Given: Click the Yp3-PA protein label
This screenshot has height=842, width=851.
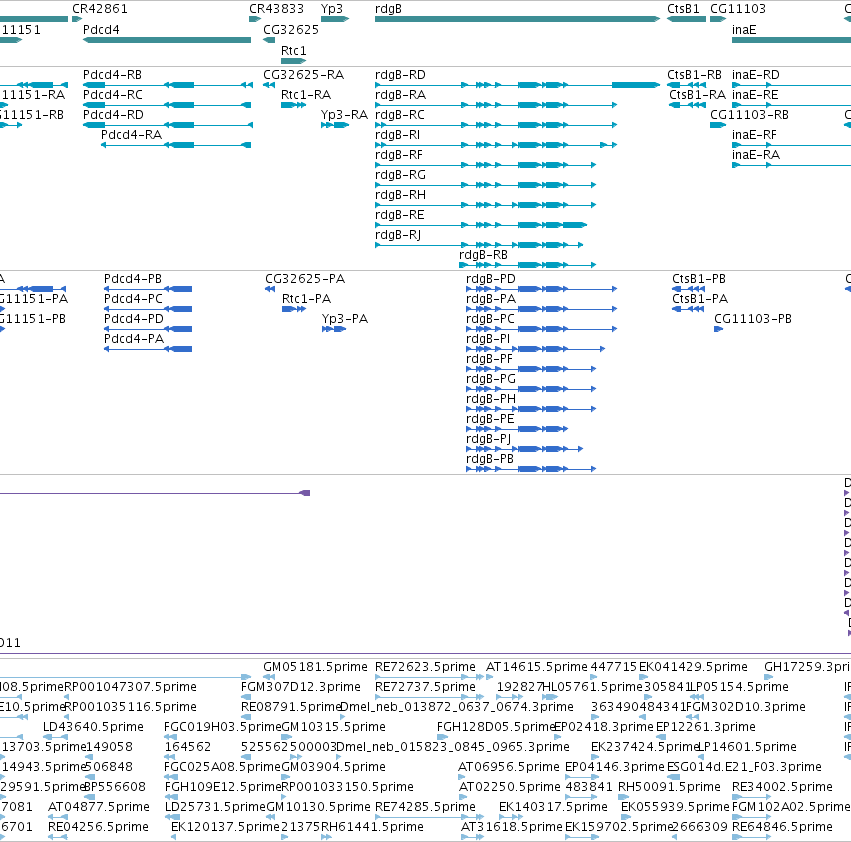Looking at the screenshot, I should coord(345,319).
